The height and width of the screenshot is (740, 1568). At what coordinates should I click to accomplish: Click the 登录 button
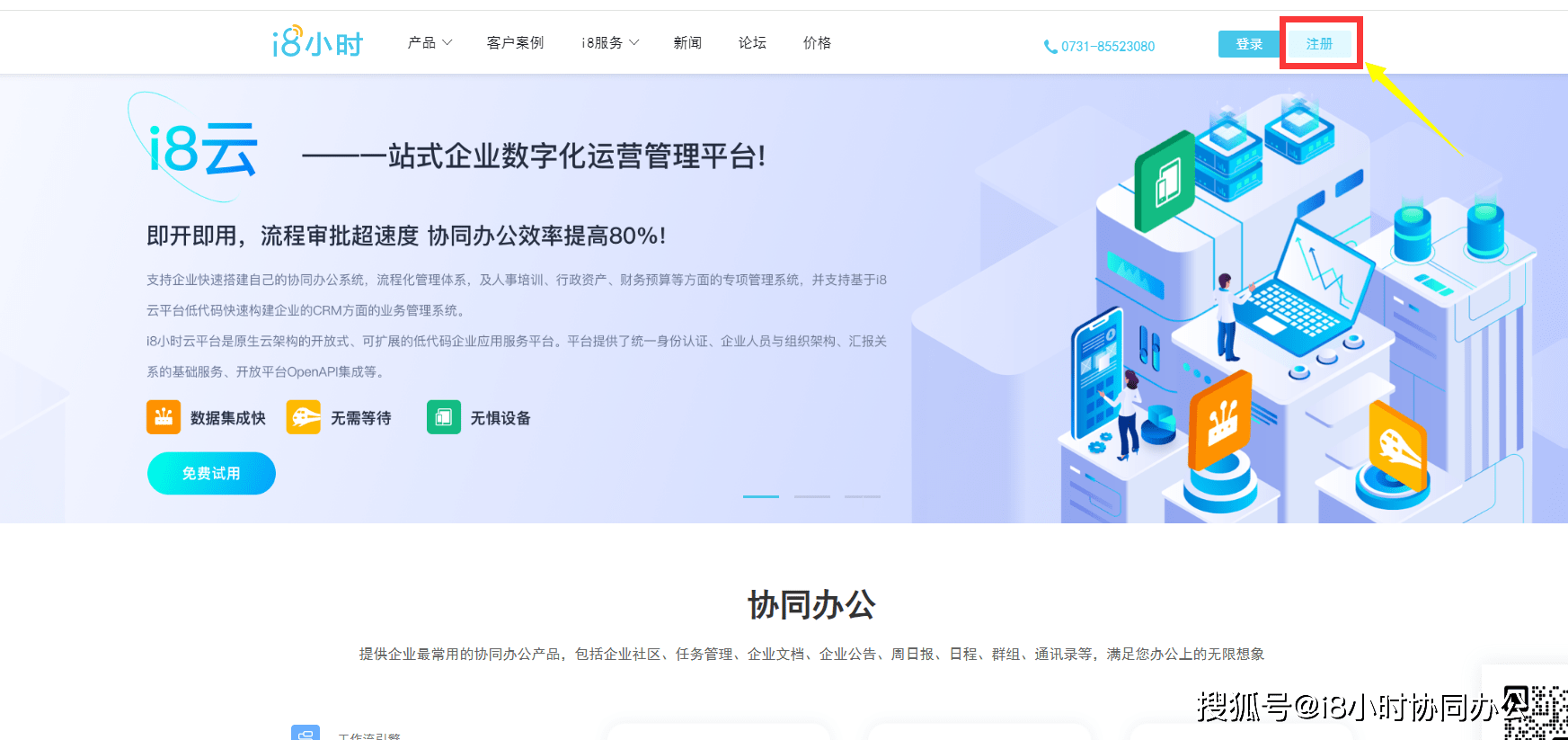click(x=1249, y=44)
